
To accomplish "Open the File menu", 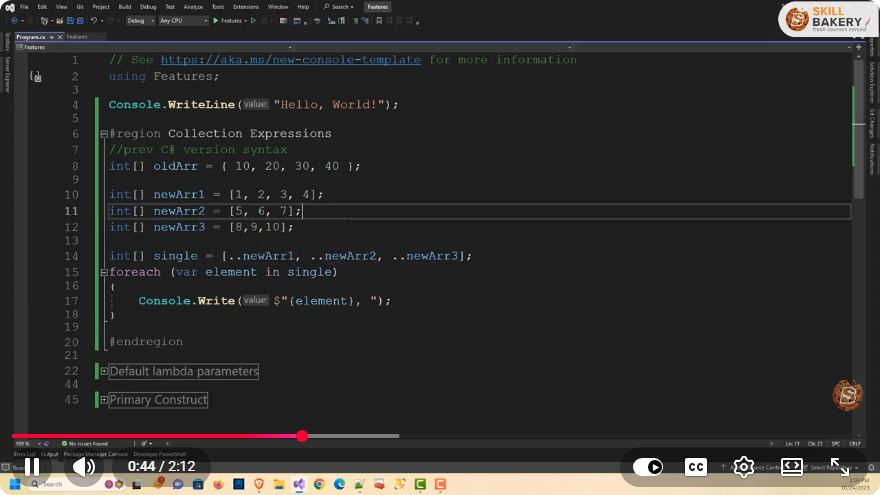I will 24,7.
